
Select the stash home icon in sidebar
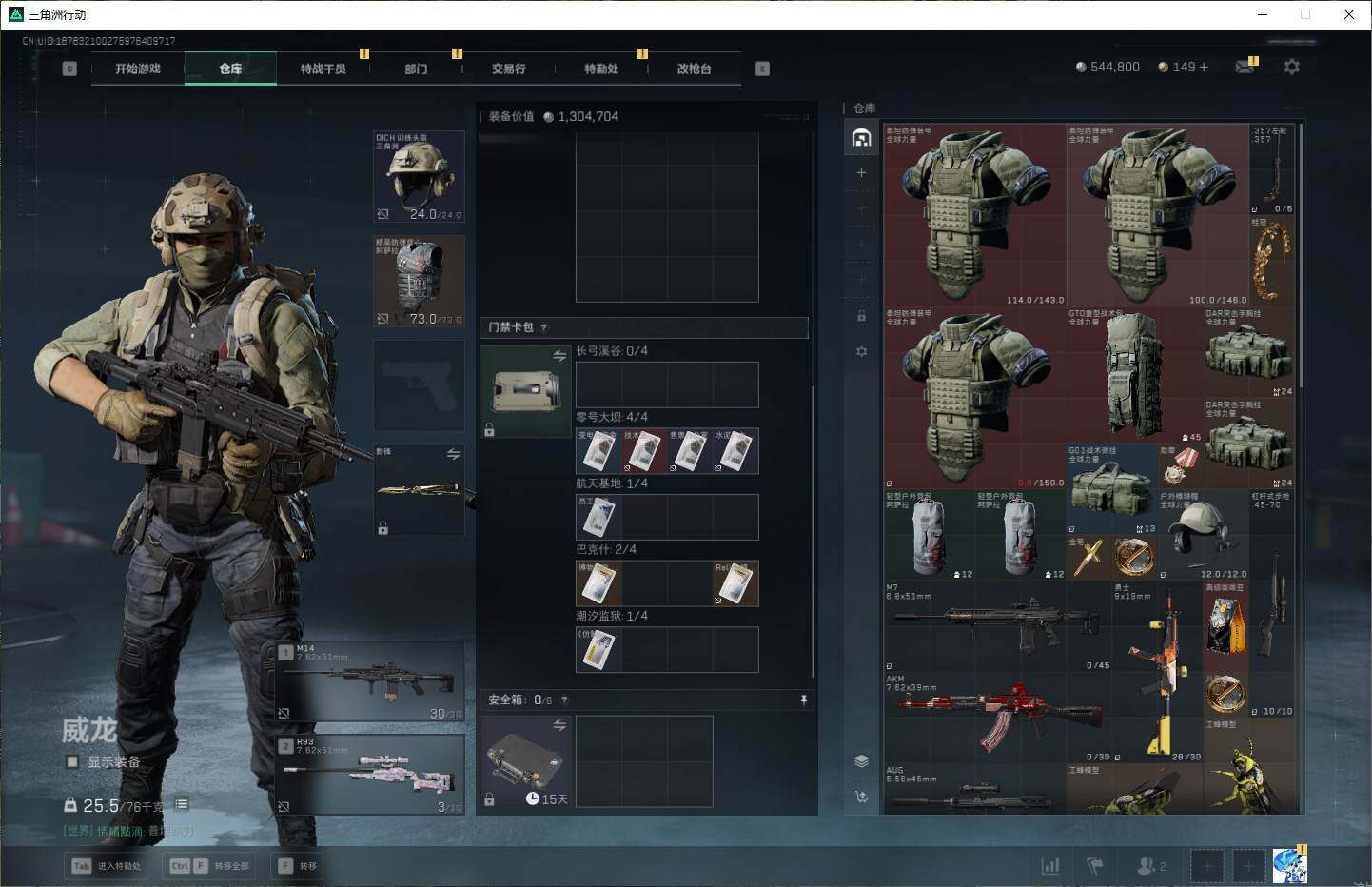click(861, 138)
